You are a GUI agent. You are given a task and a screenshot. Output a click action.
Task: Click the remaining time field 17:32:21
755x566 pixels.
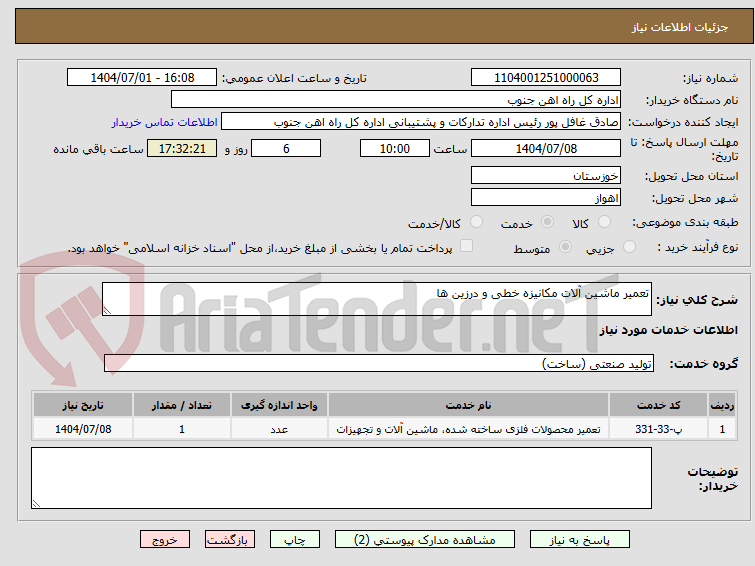(182, 148)
